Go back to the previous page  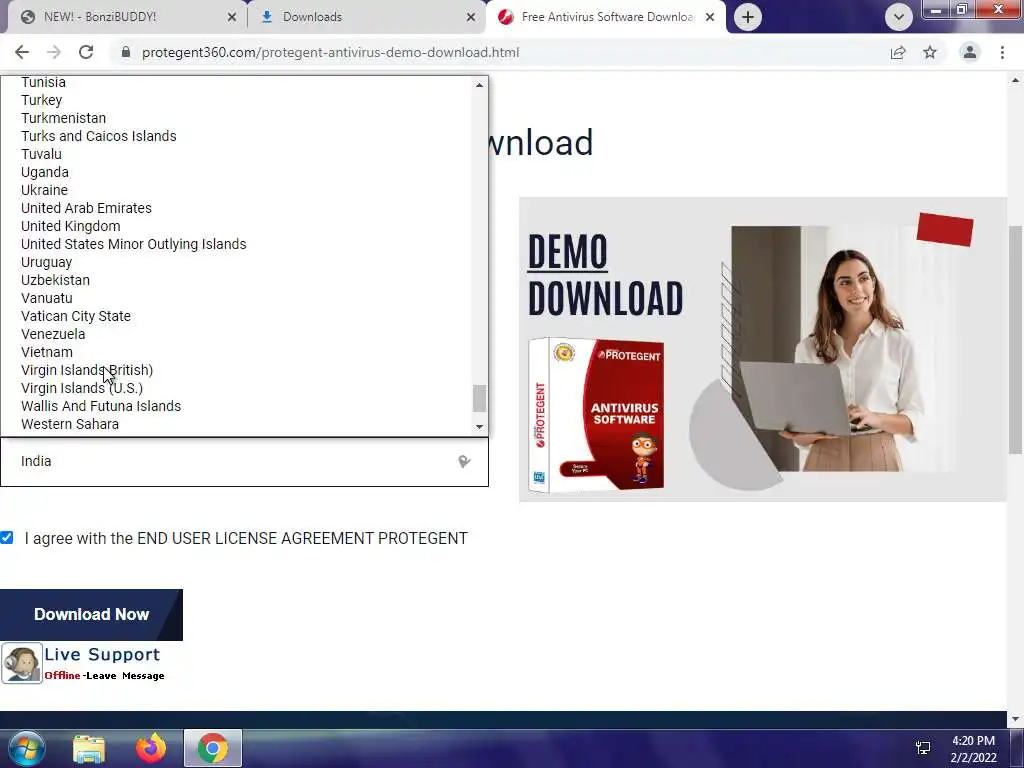click(x=22, y=52)
